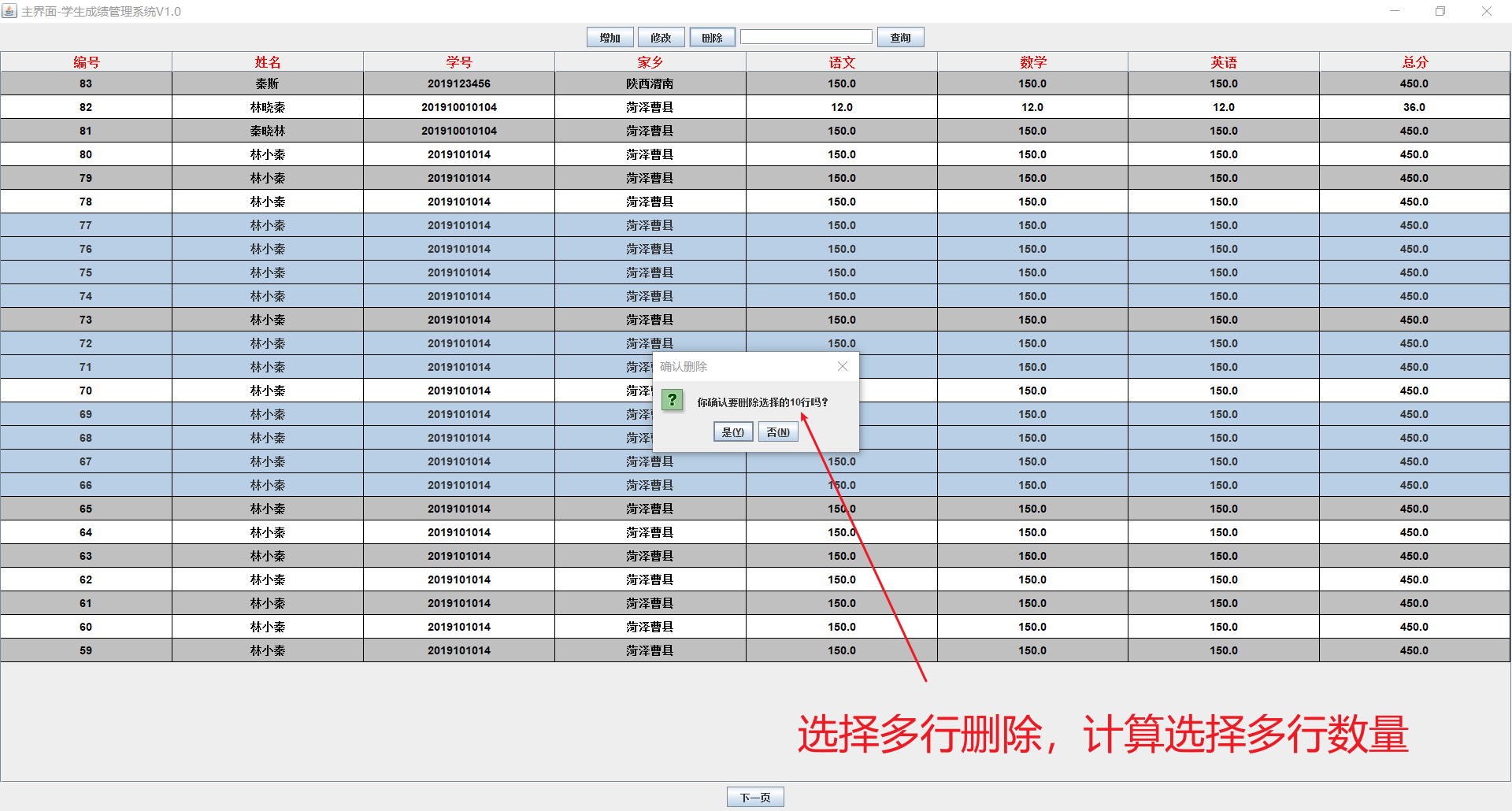
Task: Click total score 36.0 in row 82
Action: [x=1415, y=107]
